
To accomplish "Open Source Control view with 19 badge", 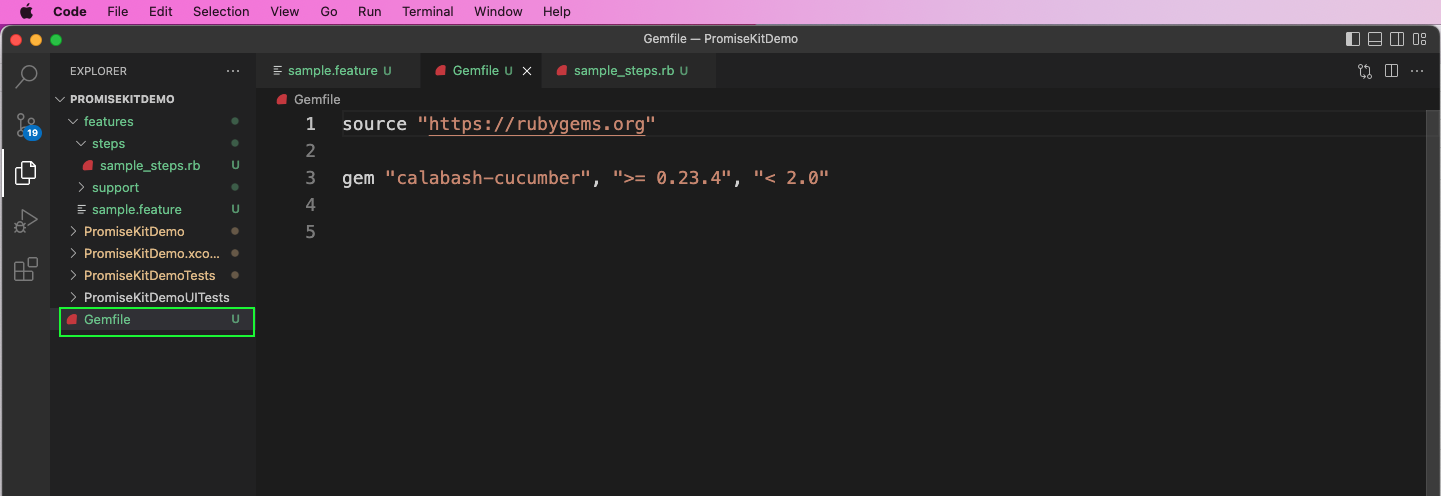I will click(26, 125).
